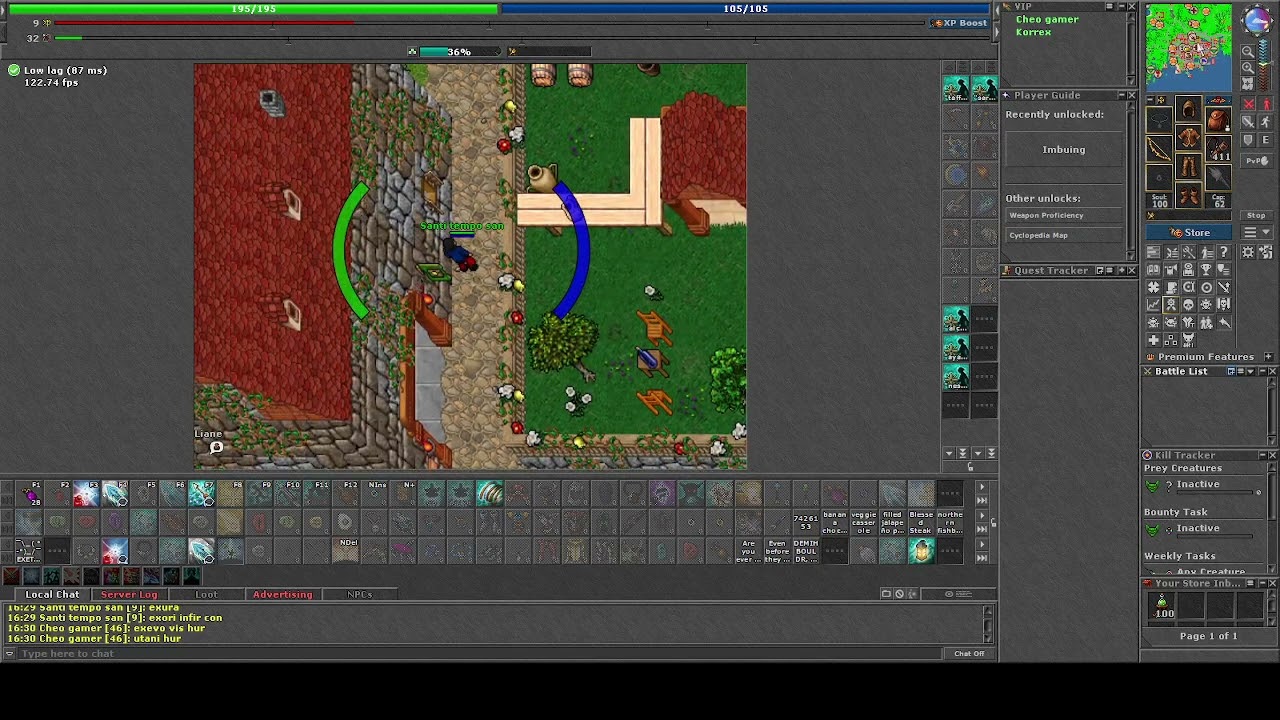Open the Advertising chat tab

point(283,594)
